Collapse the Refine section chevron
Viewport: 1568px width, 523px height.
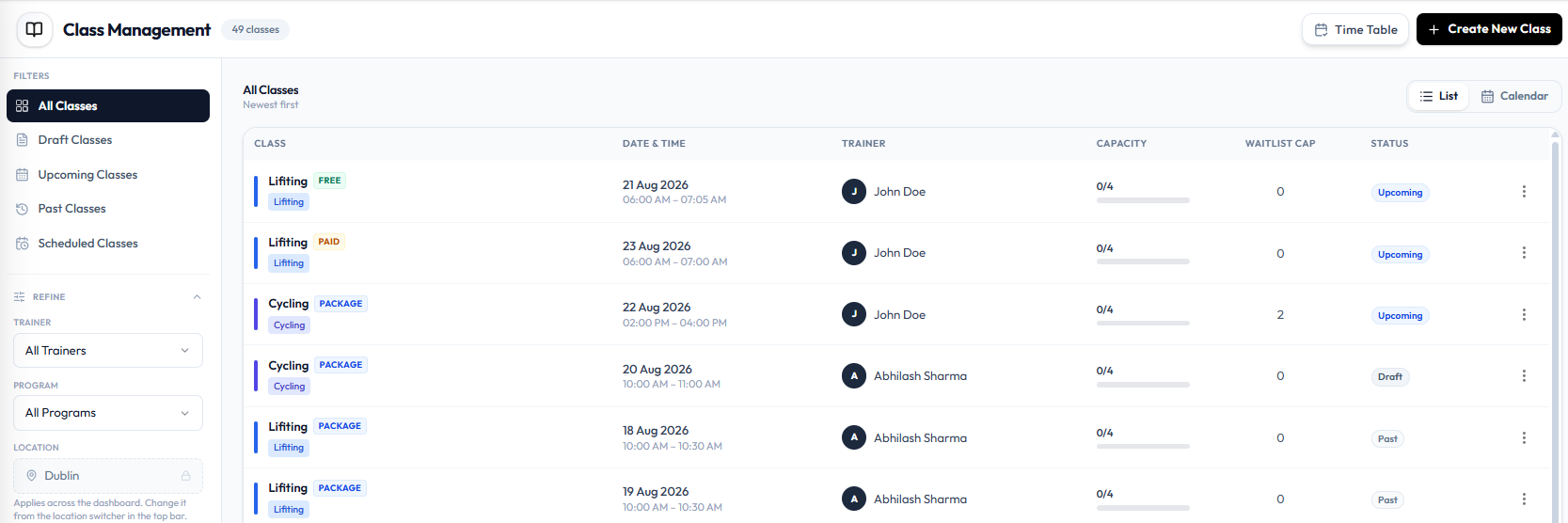click(197, 296)
